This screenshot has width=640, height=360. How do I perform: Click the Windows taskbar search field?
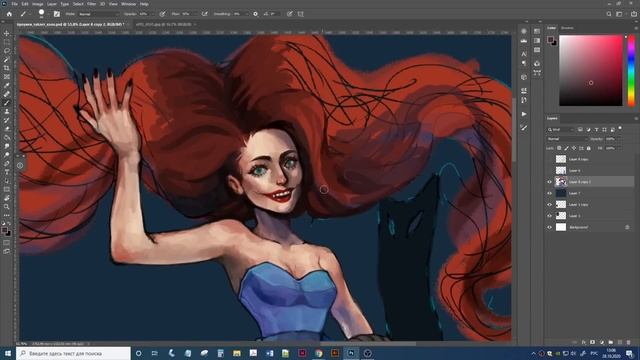pos(73,353)
